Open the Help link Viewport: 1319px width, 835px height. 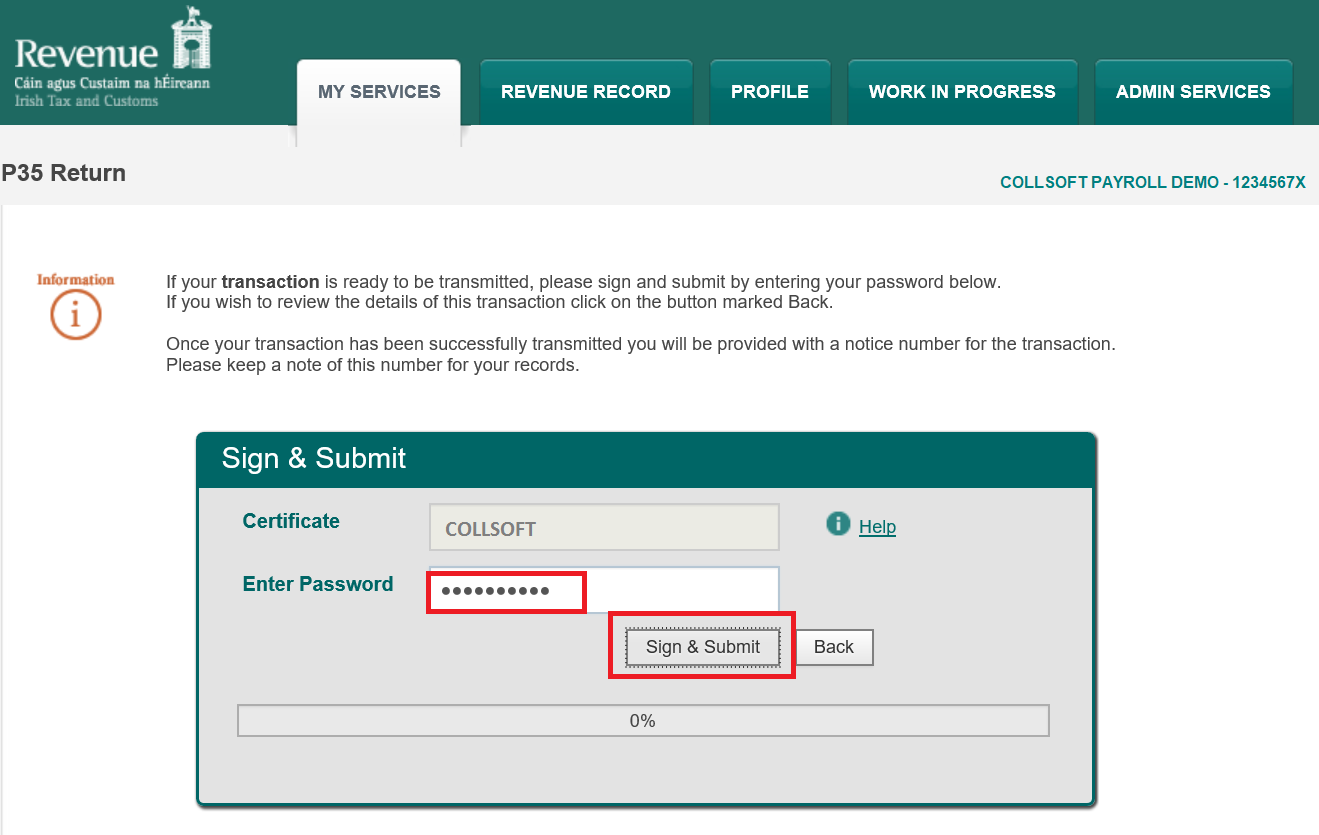[877, 527]
